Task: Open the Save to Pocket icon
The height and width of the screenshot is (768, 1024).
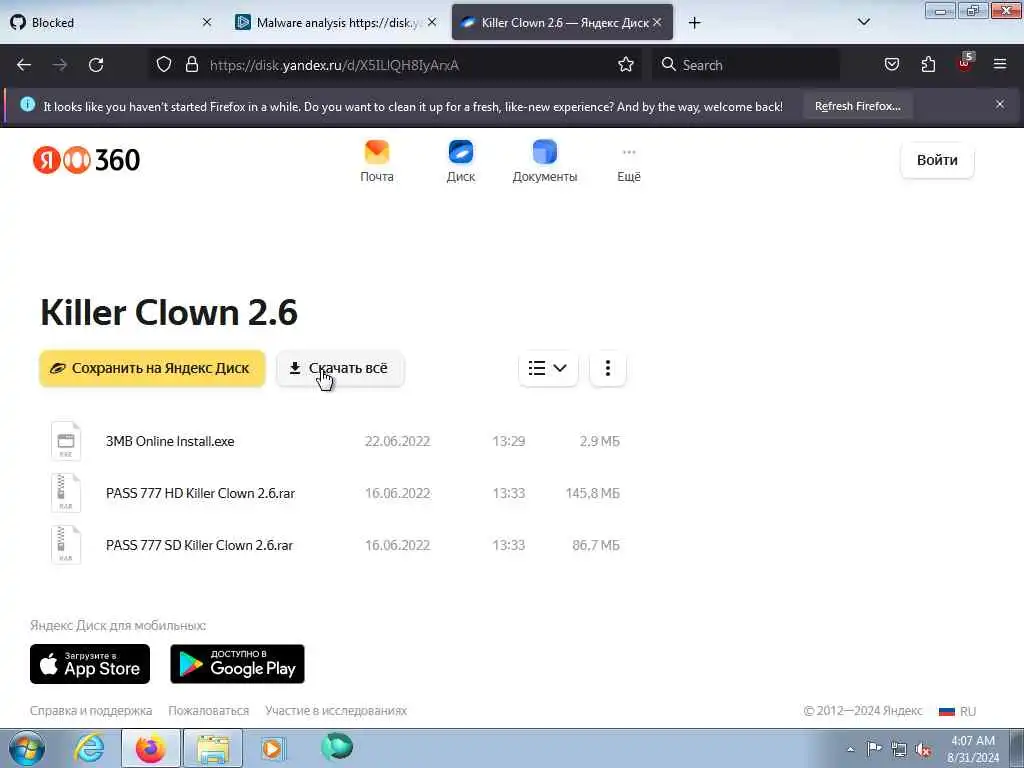Action: [x=891, y=65]
